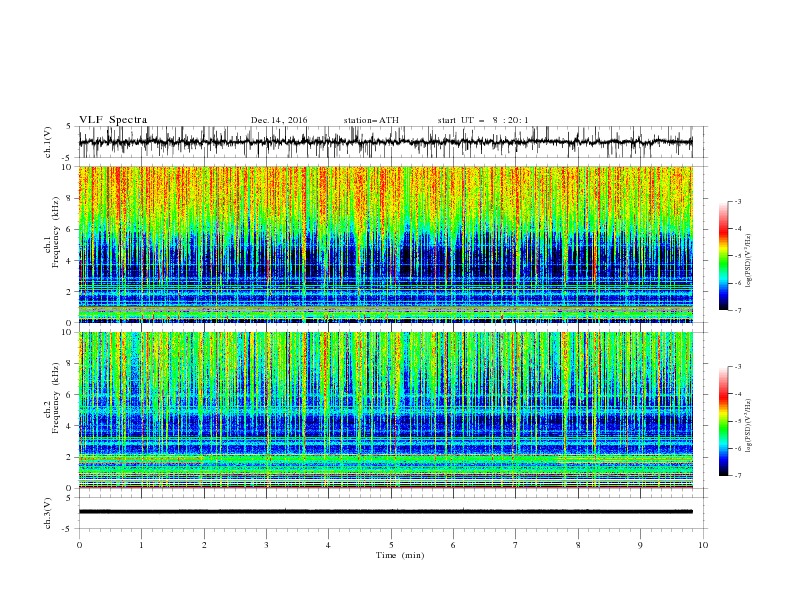
Task: Click the upper PSD color scale bar
Action: click(723, 256)
